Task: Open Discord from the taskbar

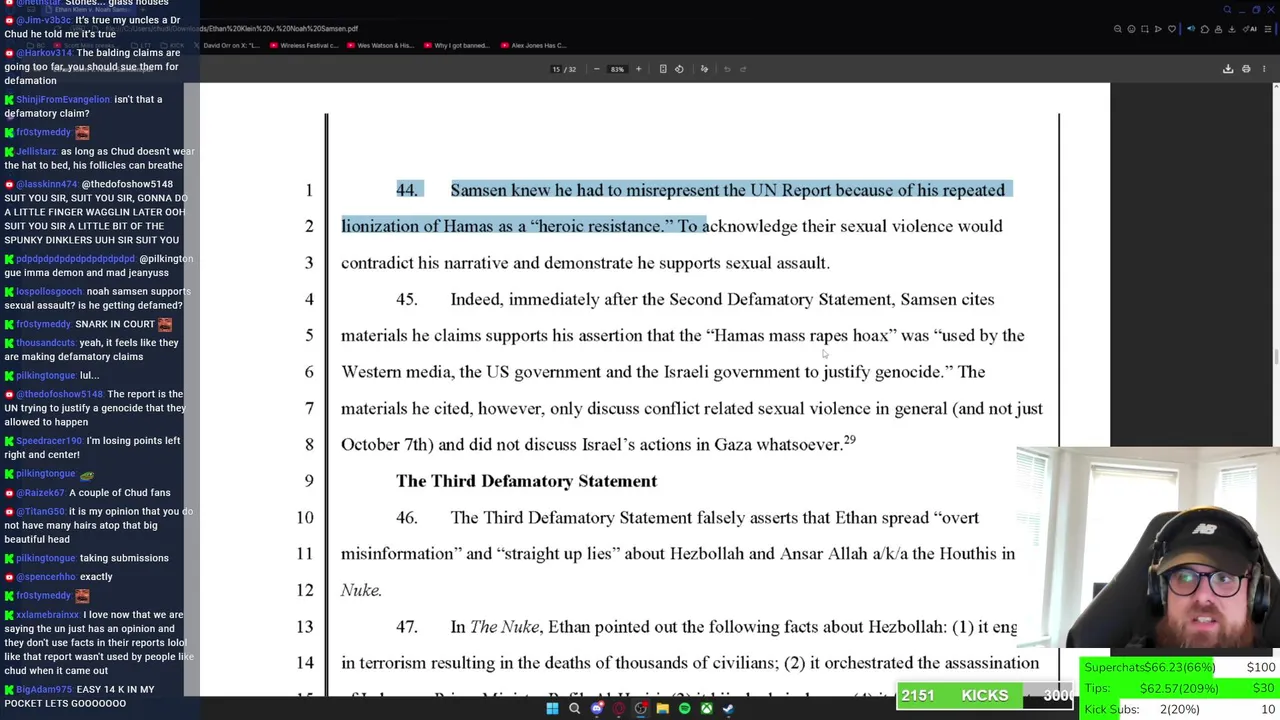Action: pyautogui.click(x=597, y=709)
